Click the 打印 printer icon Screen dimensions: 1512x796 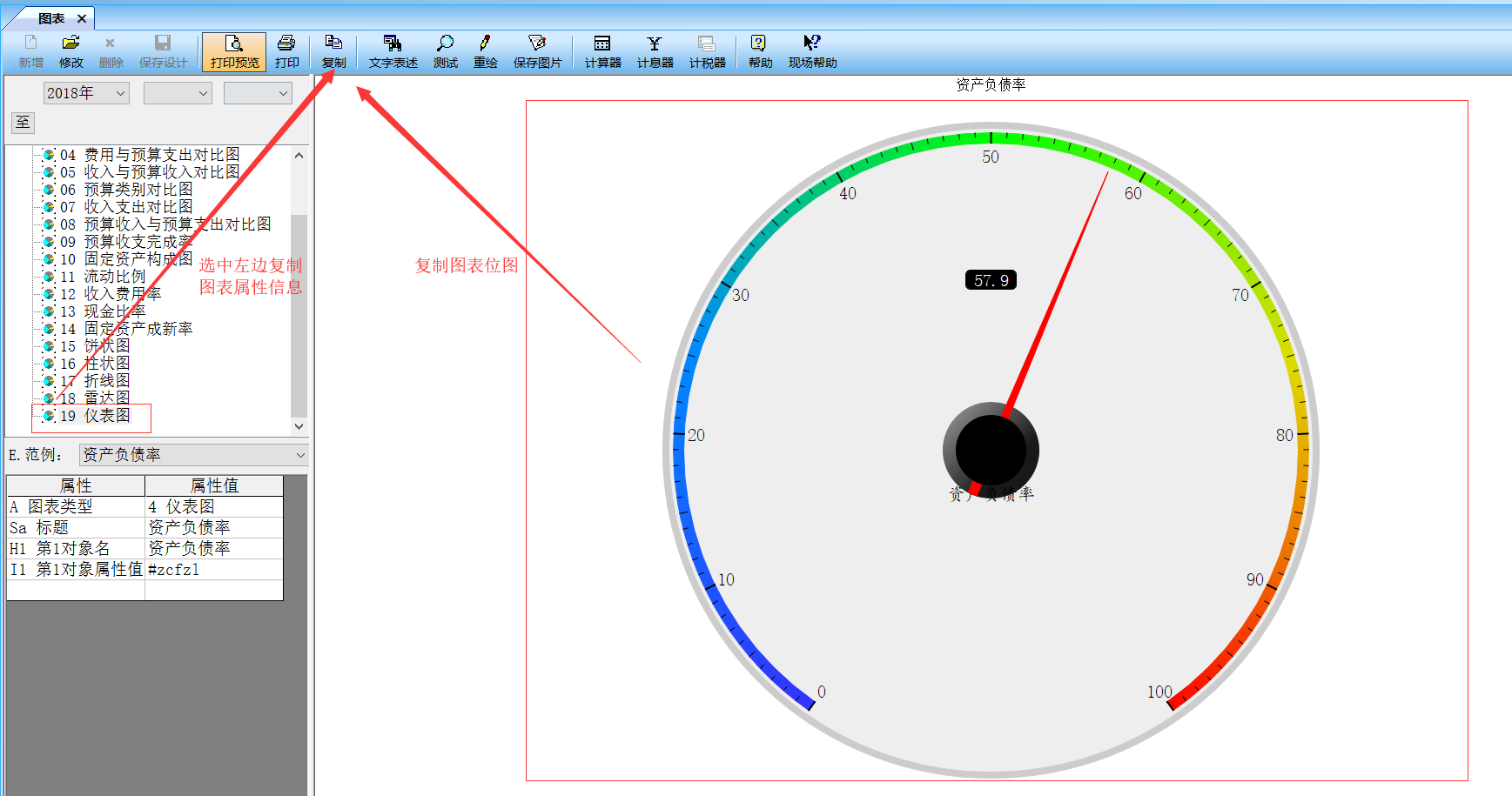(x=286, y=43)
